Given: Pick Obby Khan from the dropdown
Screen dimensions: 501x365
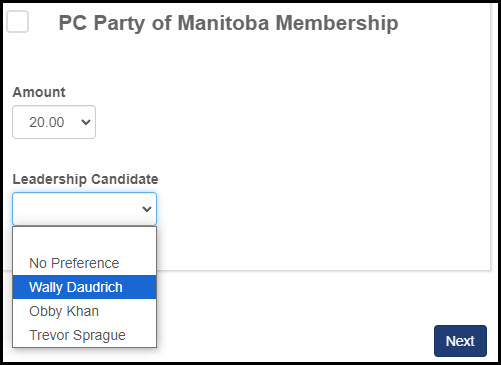Looking at the screenshot, I should click(x=84, y=311).
